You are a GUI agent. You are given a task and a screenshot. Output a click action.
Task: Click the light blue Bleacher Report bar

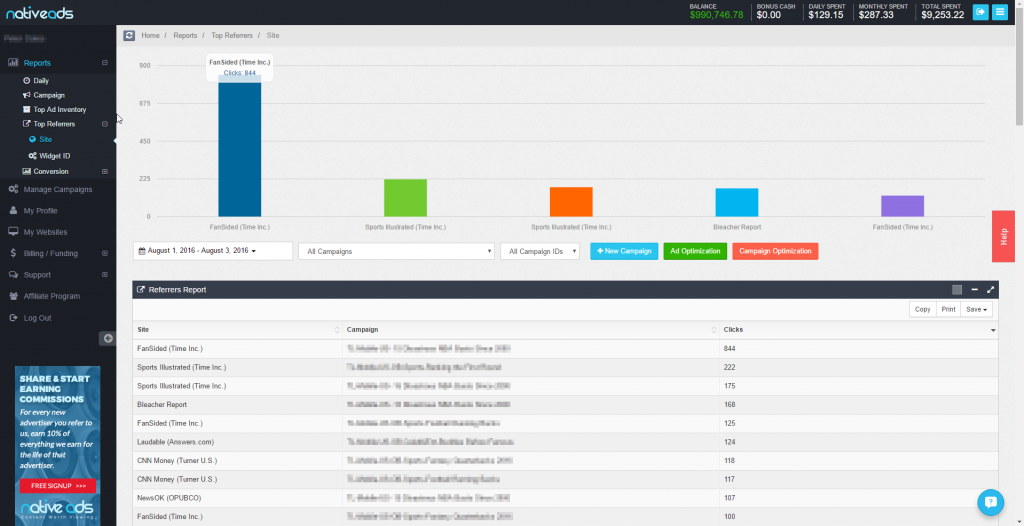pos(737,203)
